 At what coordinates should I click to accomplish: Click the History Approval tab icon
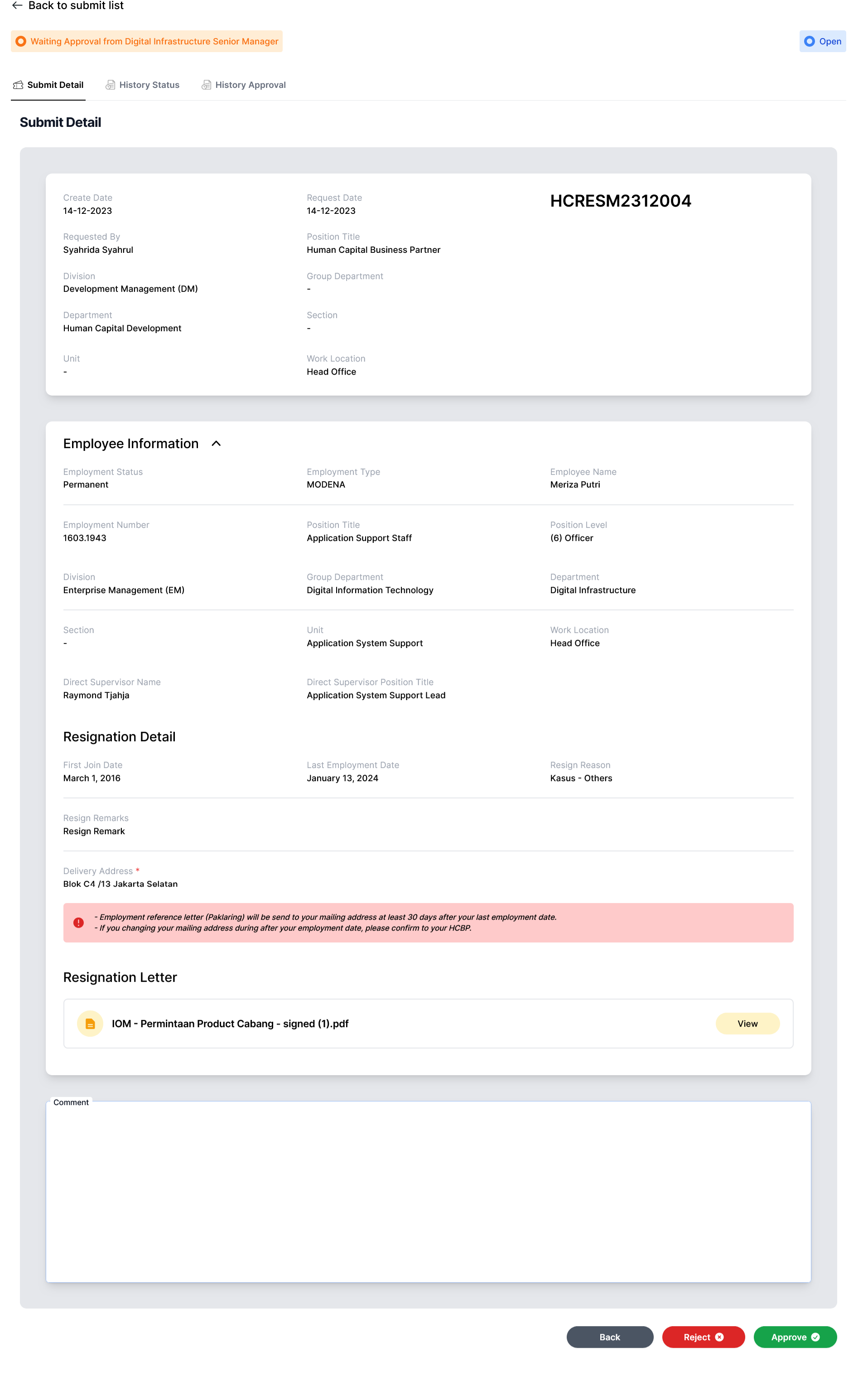click(x=206, y=85)
